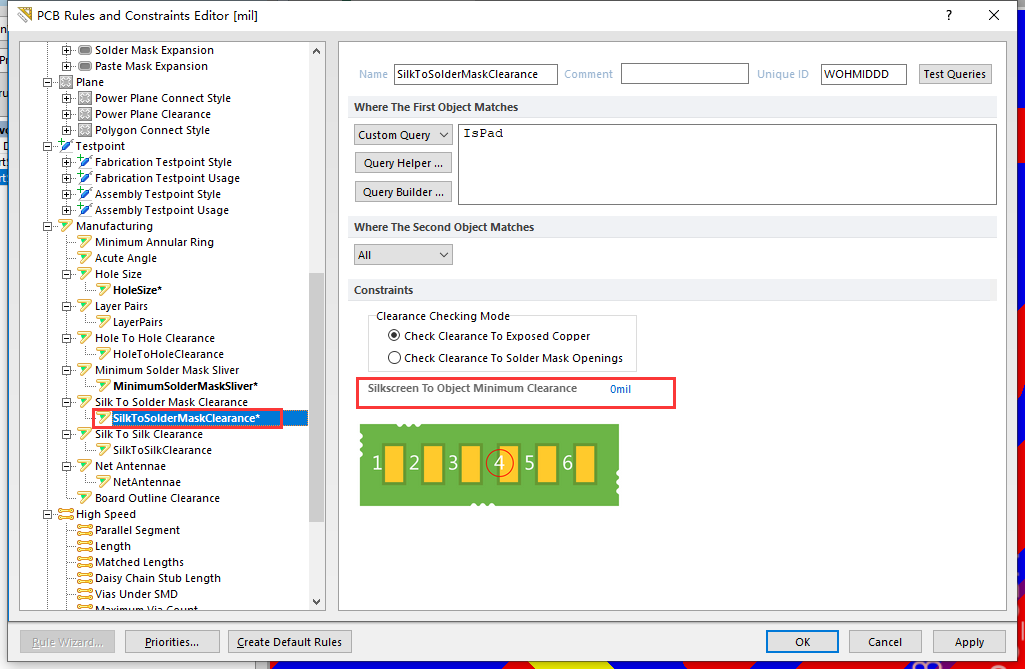Select the NetAntennae rule
The width and height of the screenshot is (1025, 669).
147,483
